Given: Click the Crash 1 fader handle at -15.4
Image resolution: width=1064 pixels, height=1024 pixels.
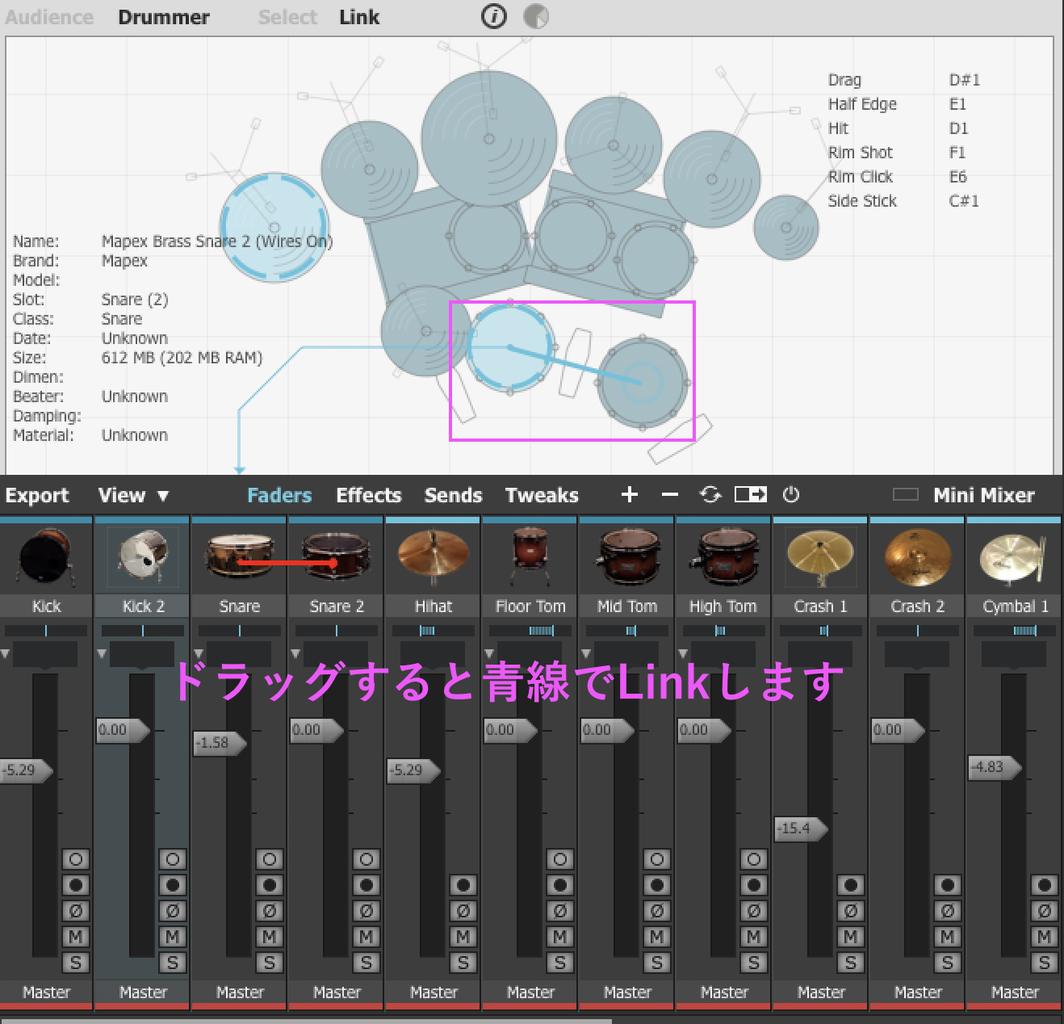Looking at the screenshot, I should click(801, 829).
